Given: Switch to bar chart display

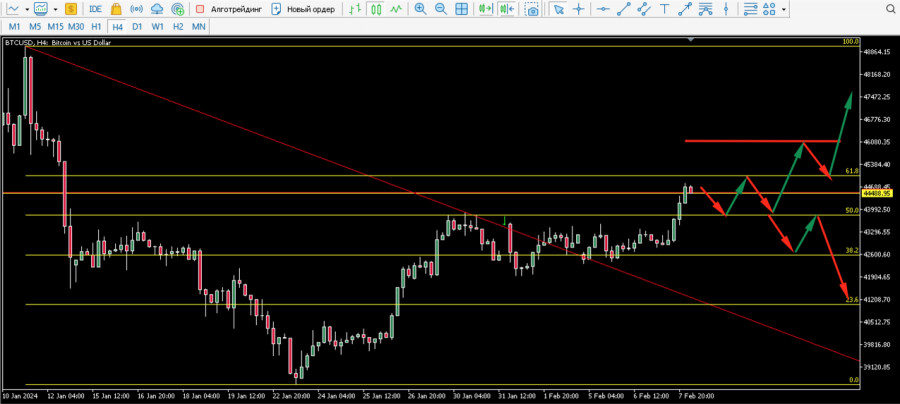Looking at the screenshot, I should coord(356,9).
